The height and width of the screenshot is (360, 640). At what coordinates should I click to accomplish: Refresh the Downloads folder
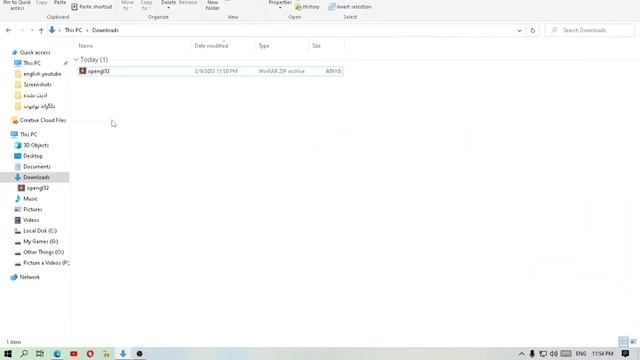532,30
